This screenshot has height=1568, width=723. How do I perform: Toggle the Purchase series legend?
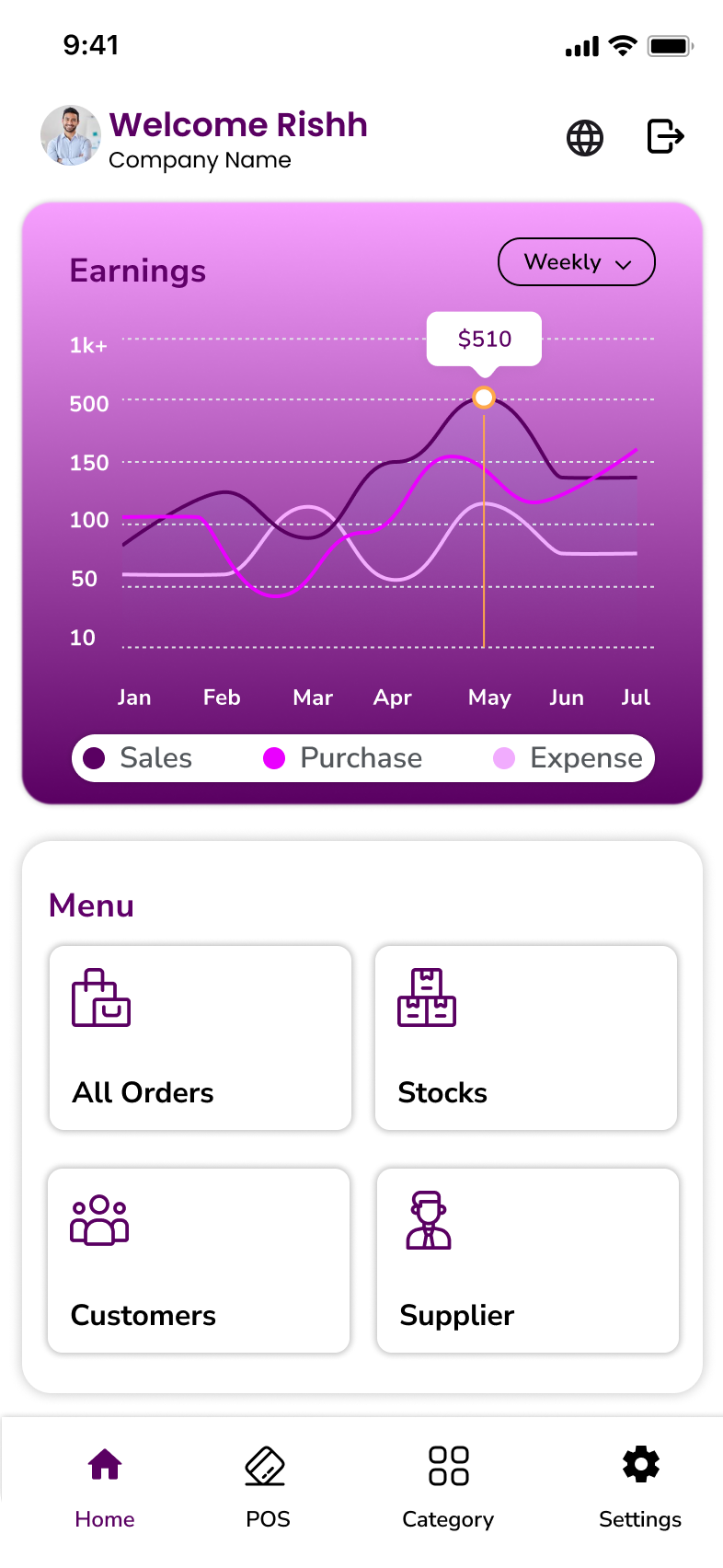(343, 758)
